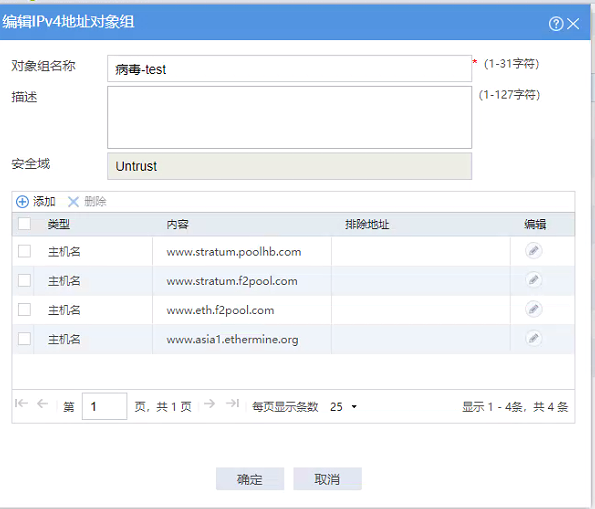This screenshot has height=509, width=595.
Task: Toggle the select-all checkbox in table header
Action: (25, 224)
